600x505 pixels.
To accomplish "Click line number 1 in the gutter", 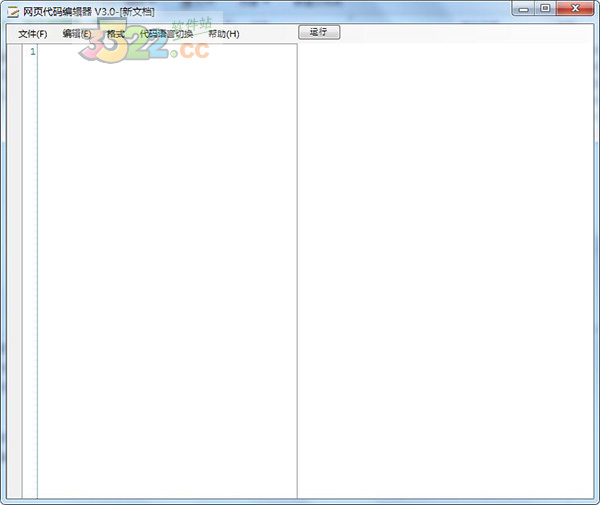I will (33, 52).
